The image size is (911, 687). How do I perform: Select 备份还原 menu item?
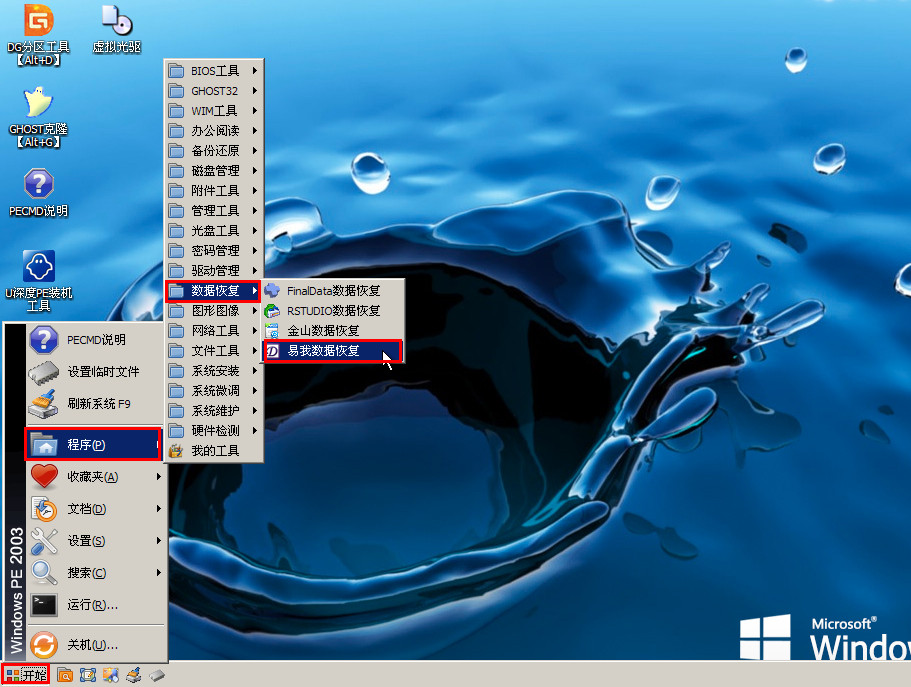point(213,151)
